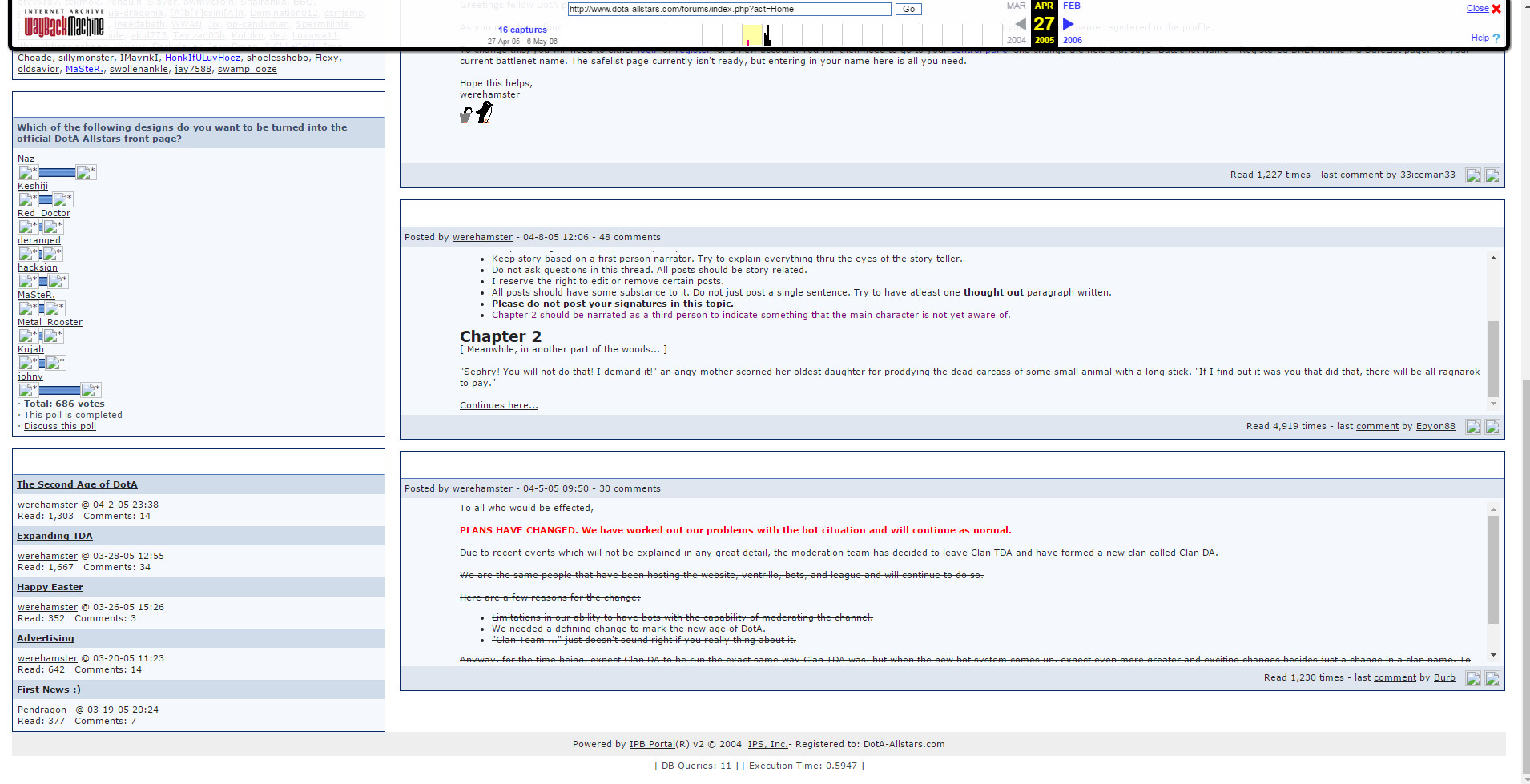The image size is (1530, 784).
Task: Click werehamster link under Expanding TDA
Action: (x=47, y=556)
